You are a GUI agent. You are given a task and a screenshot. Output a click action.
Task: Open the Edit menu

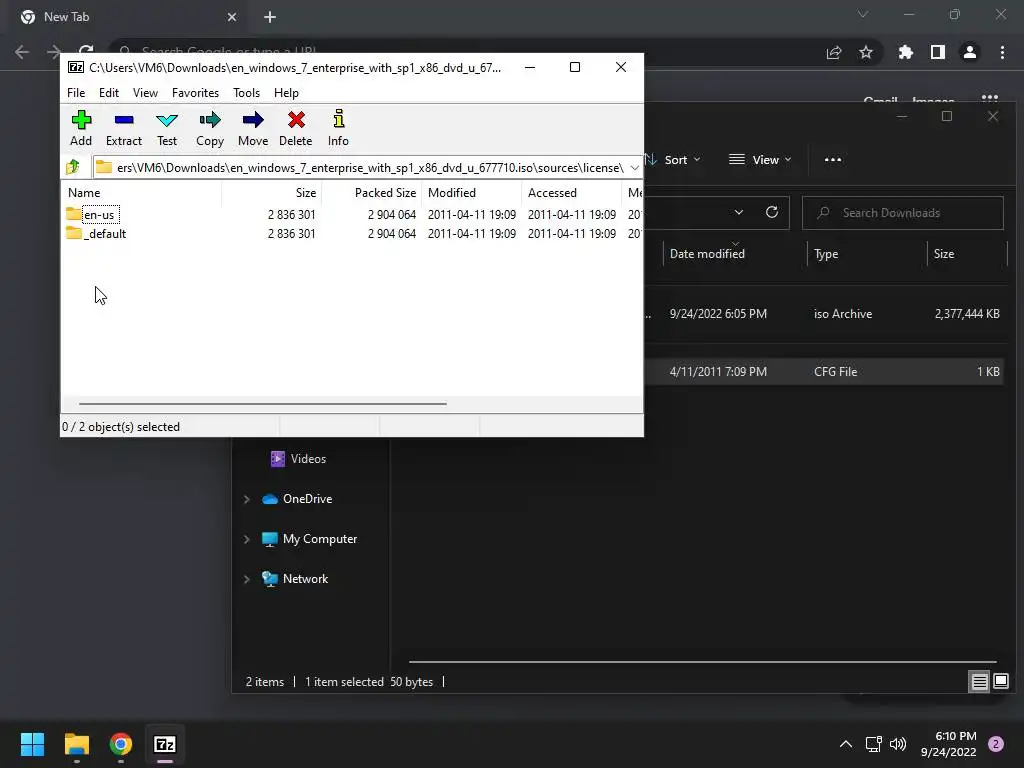(x=108, y=93)
